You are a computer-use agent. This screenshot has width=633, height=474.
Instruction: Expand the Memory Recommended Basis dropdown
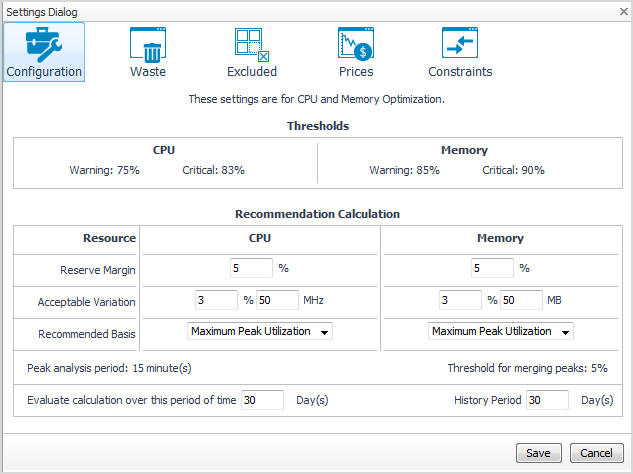point(502,331)
